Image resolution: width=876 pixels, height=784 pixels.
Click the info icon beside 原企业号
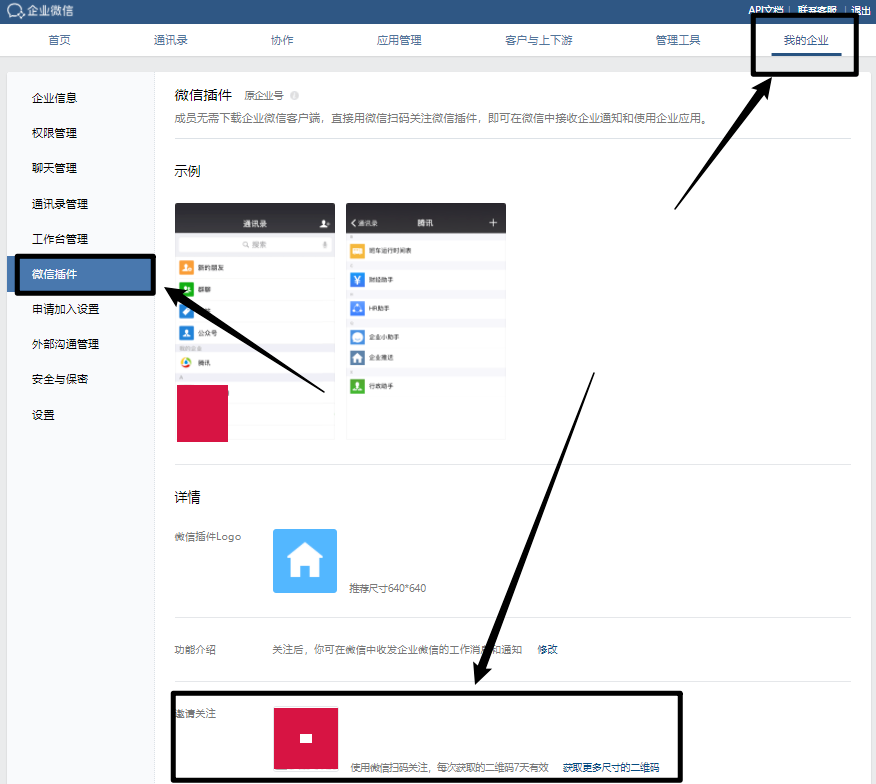294,96
